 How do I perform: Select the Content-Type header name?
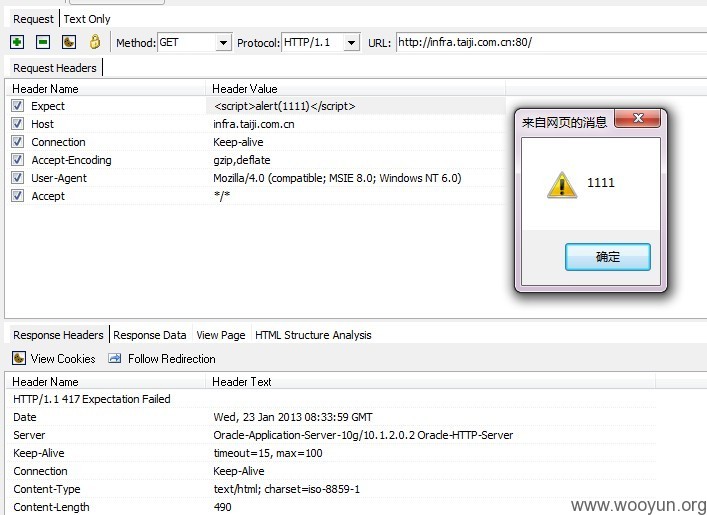pyautogui.click(x=46, y=489)
